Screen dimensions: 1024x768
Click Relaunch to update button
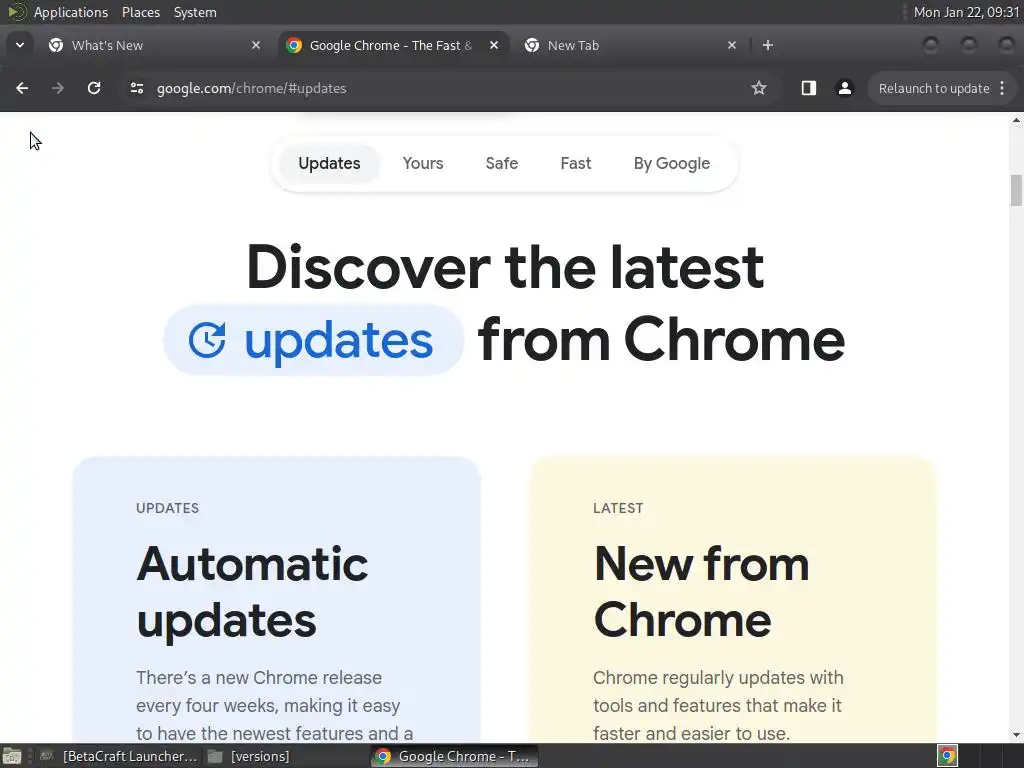(934, 88)
